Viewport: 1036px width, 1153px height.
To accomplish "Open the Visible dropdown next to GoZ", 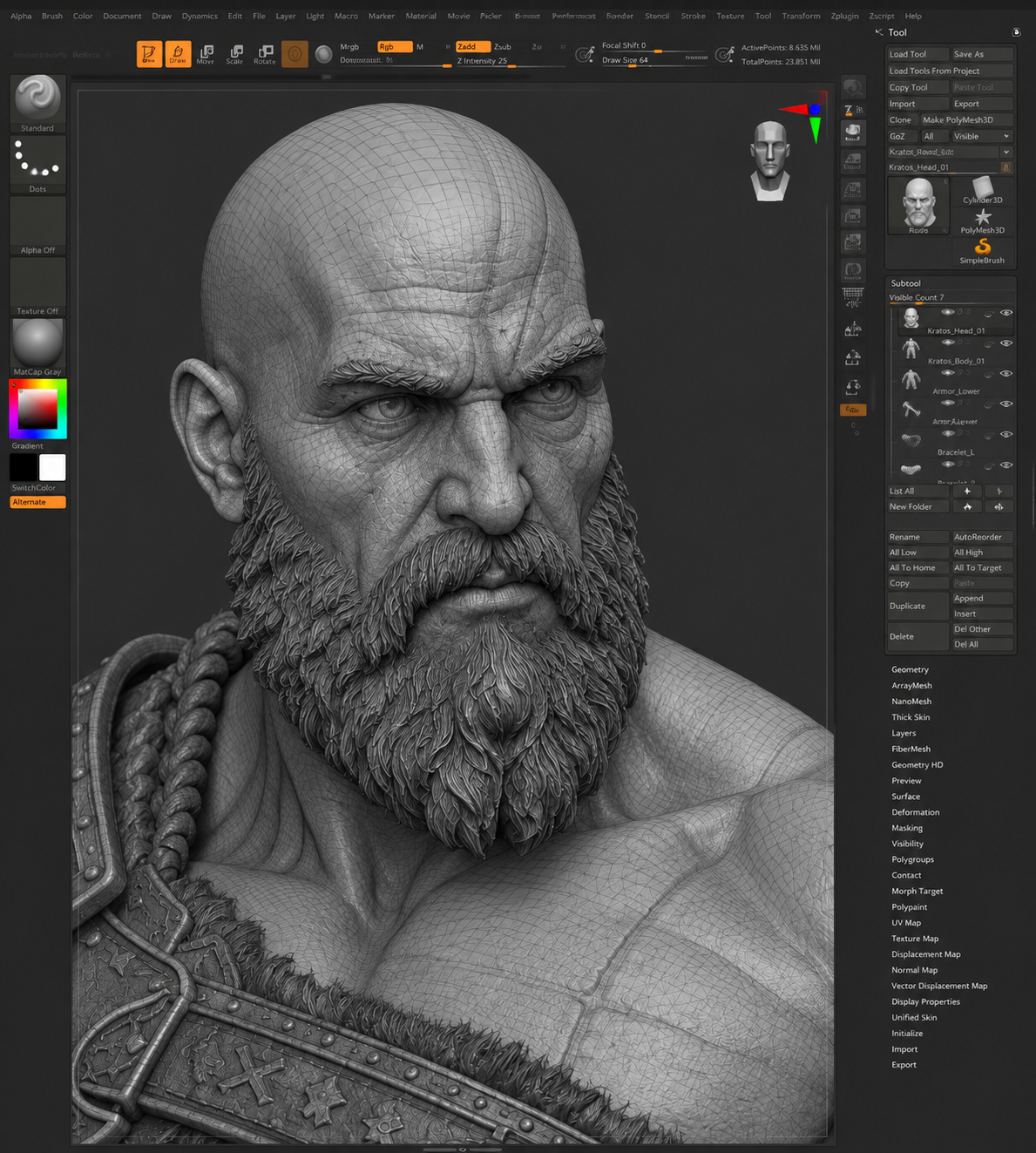I will [x=981, y=136].
